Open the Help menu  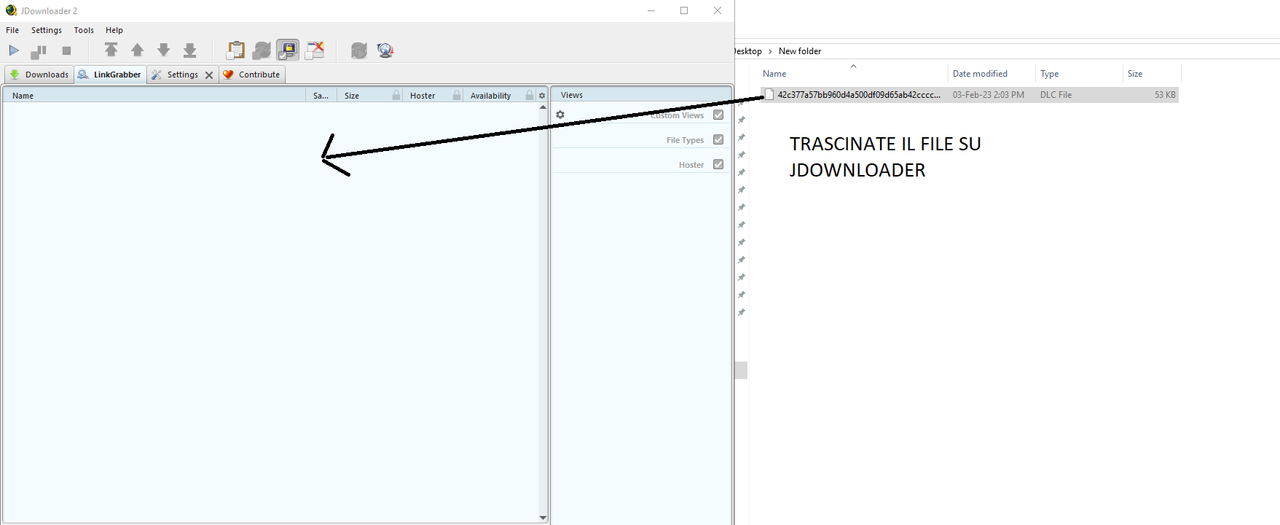click(114, 30)
